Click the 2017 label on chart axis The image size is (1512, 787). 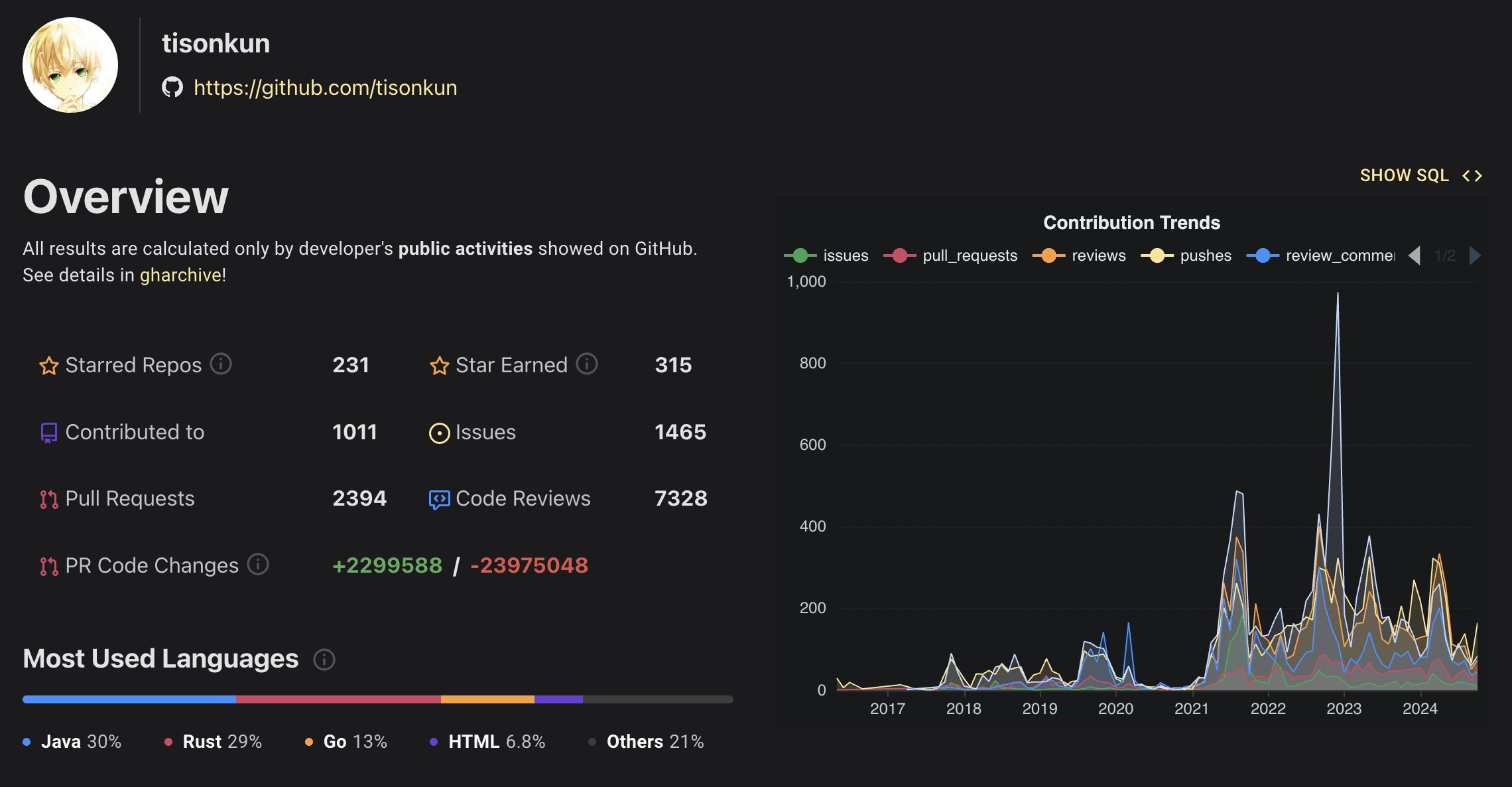coord(887,709)
